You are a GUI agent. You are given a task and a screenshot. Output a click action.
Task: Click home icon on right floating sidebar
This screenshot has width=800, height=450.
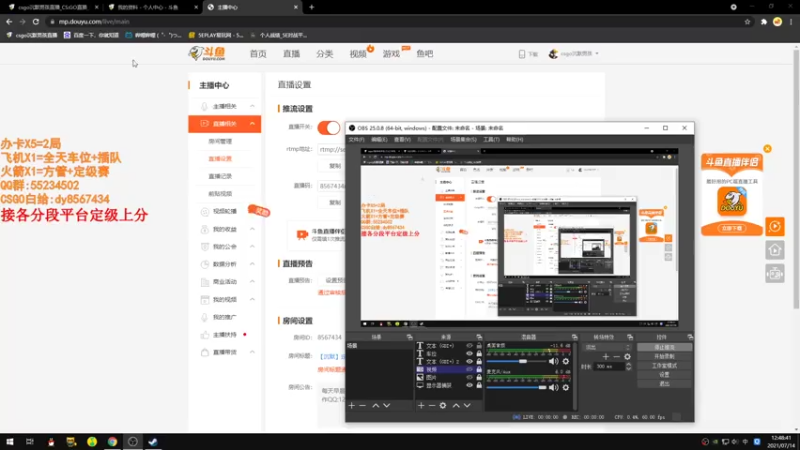coord(774,250)
